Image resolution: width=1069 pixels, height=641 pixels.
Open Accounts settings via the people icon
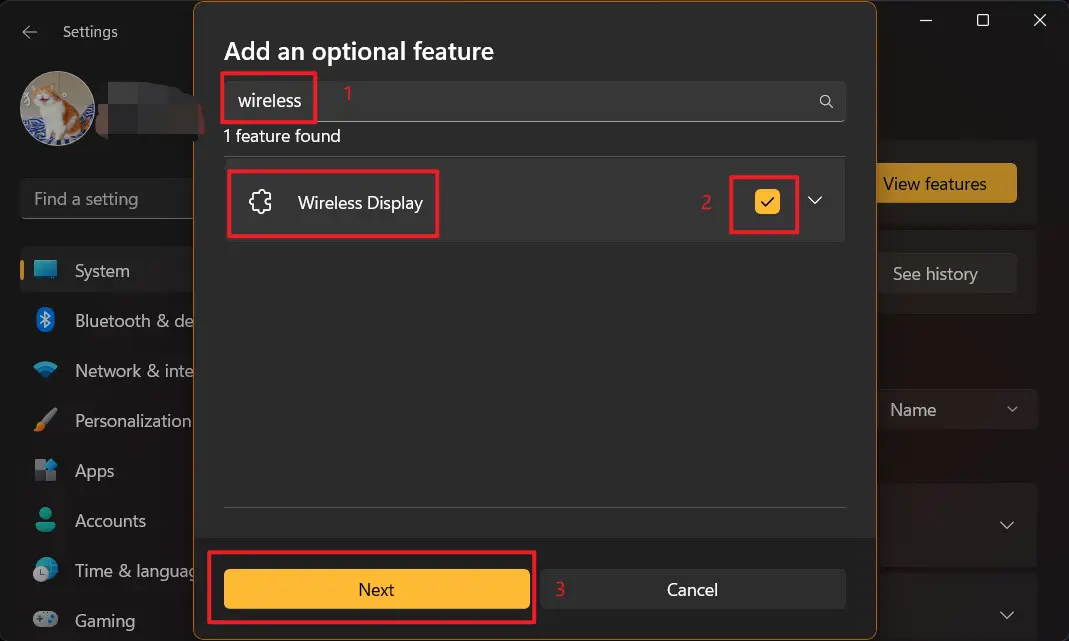pyautogui.click(x=44, y=520)
